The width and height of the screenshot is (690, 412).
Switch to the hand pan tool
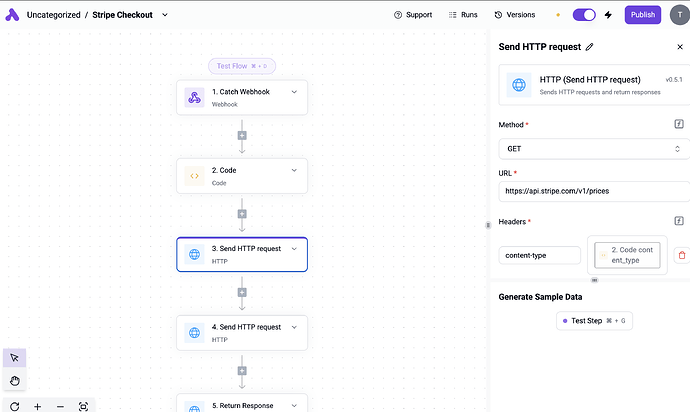[15, 381]
